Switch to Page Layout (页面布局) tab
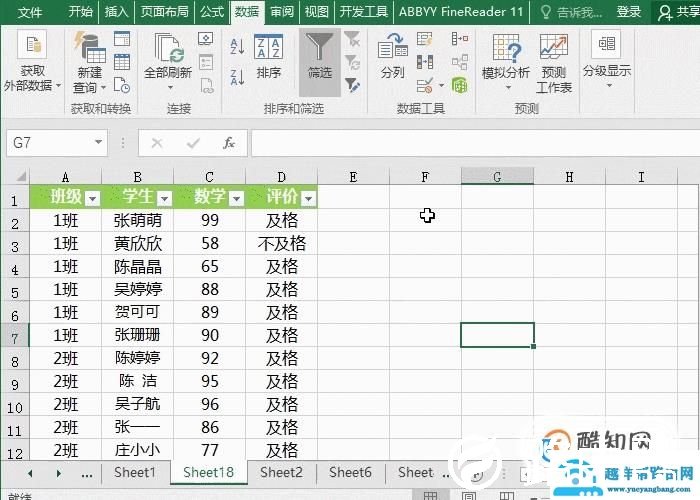 point(165,12)
